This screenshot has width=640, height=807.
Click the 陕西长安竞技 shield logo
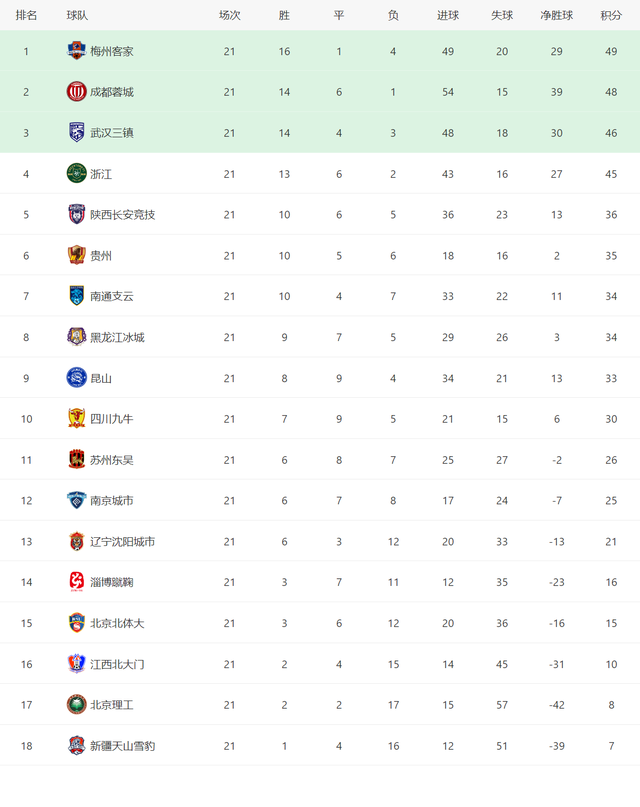tap(76, 214)
